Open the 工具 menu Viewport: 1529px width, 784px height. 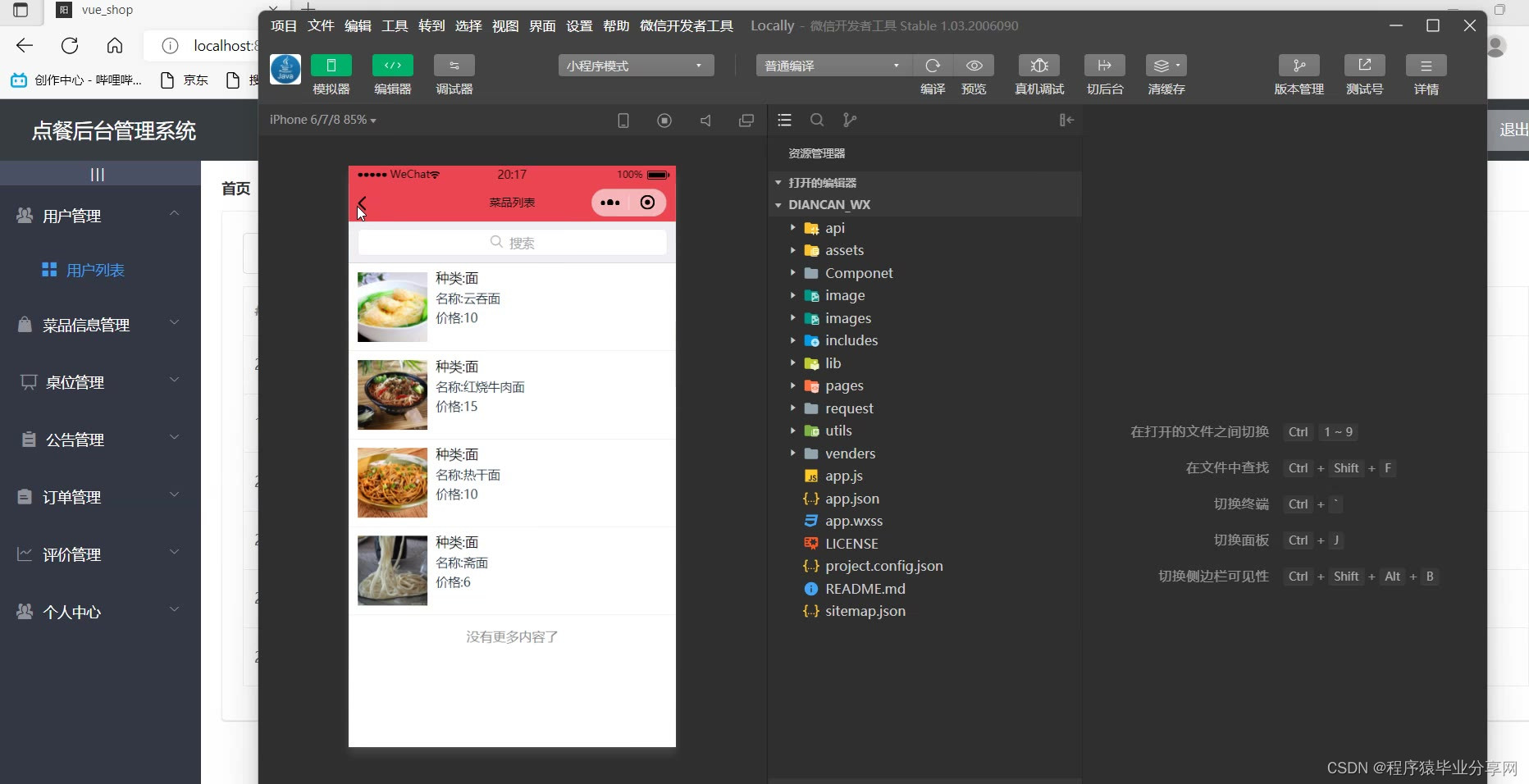tap(395, 25)
